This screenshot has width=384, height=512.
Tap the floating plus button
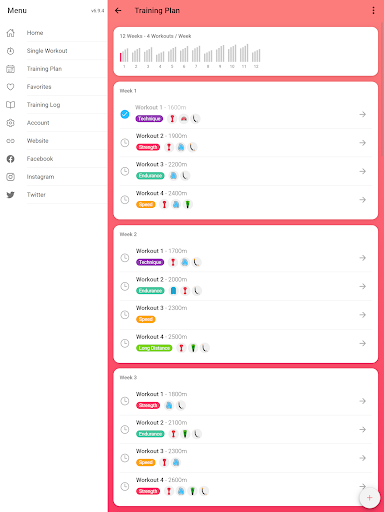click(x=369, y=498)
